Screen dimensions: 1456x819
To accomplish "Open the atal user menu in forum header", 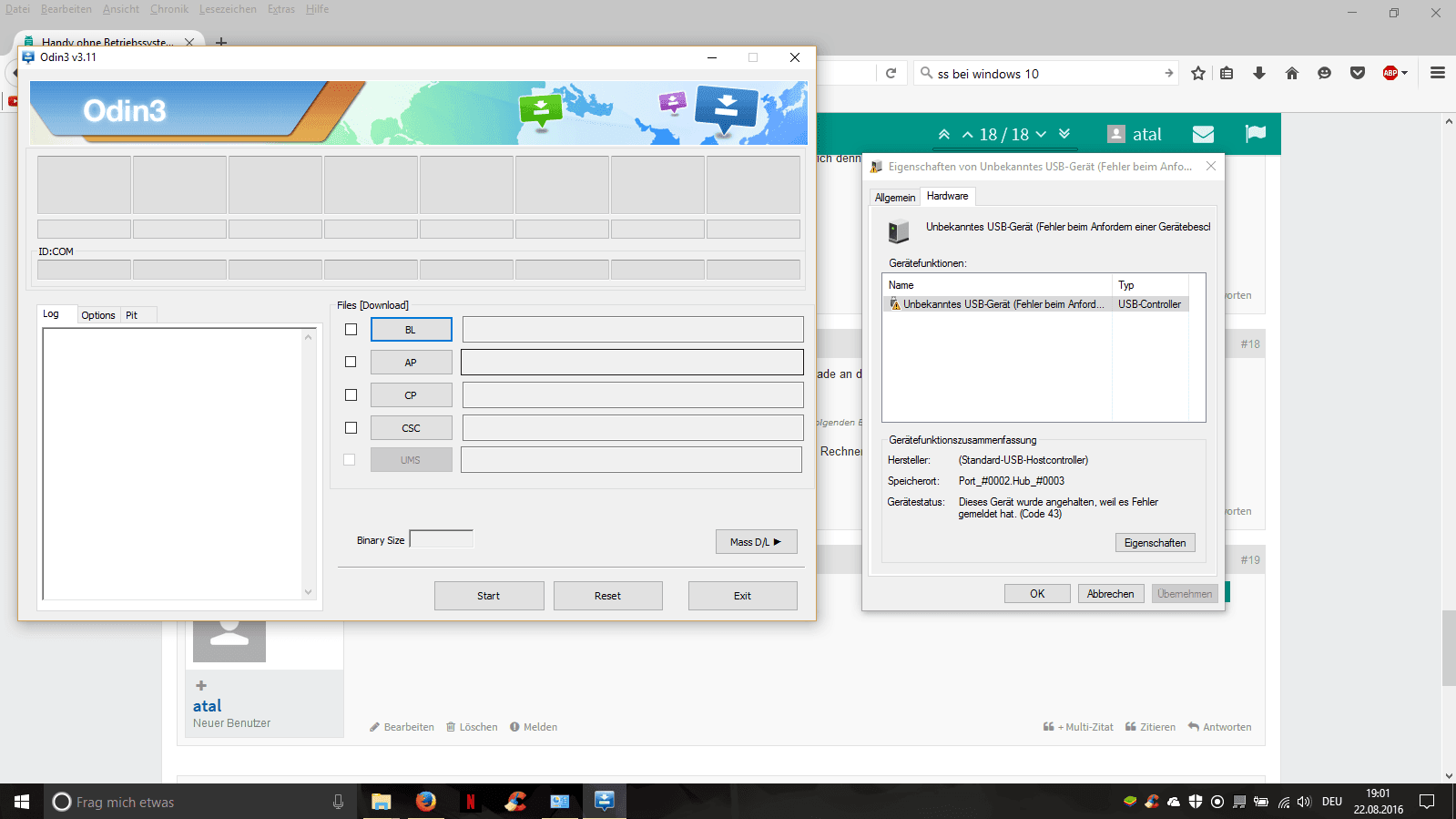I will pos(1135,135).
